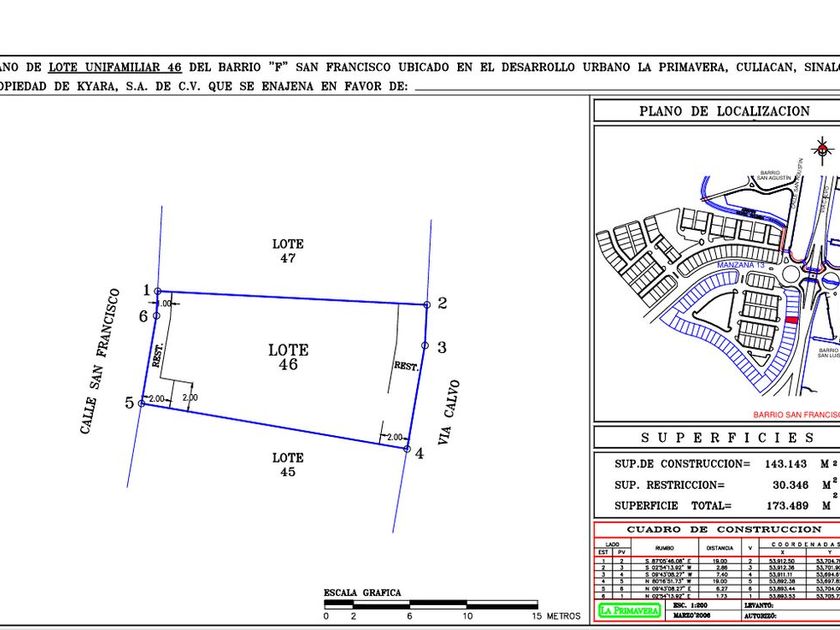Click 'SUPERFICIE TOTAL=' label
840x630 pixels.
(x=673, y=506)
